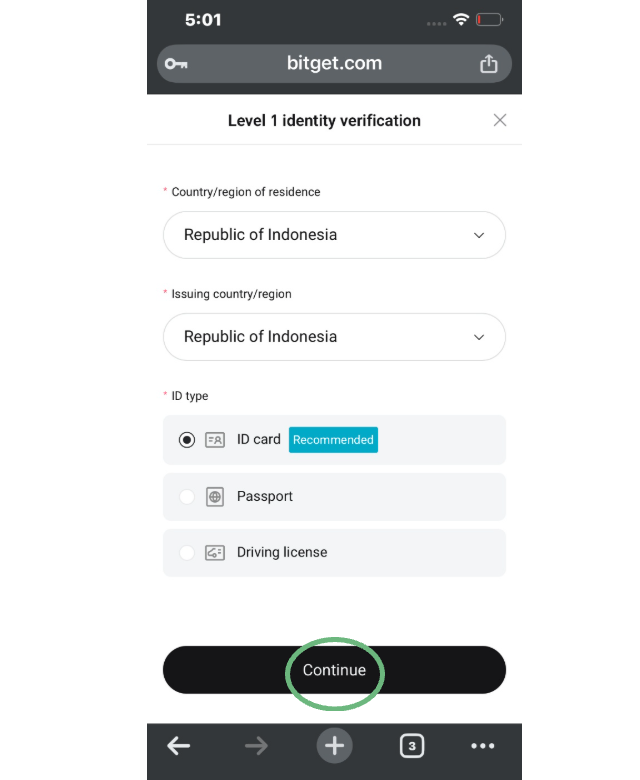Viewport: 640px width, 780px height.
Task: Tap the bitget.com address text
Action: click(334, 63)
